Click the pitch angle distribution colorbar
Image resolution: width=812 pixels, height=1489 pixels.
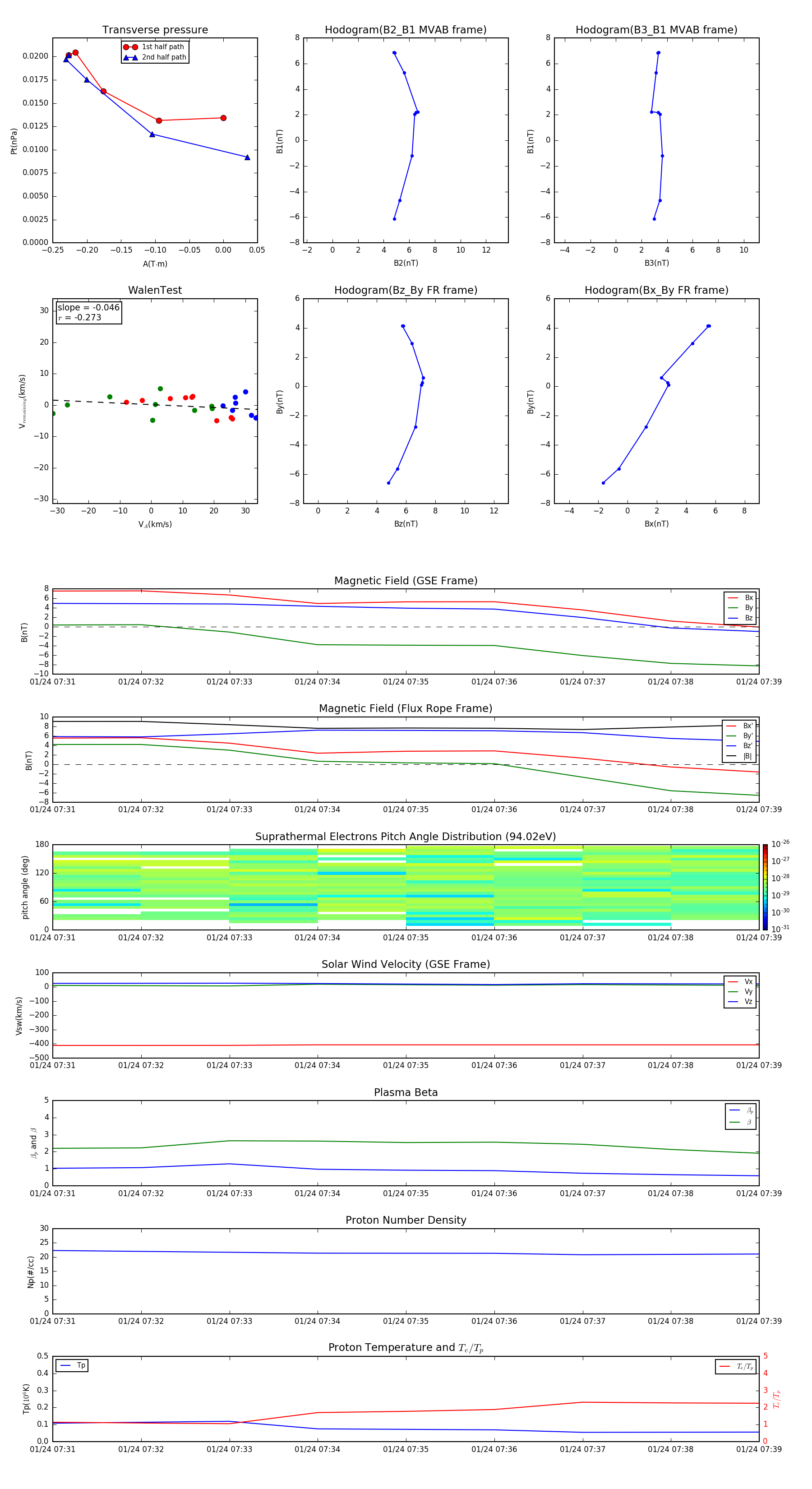pos(765,887)
